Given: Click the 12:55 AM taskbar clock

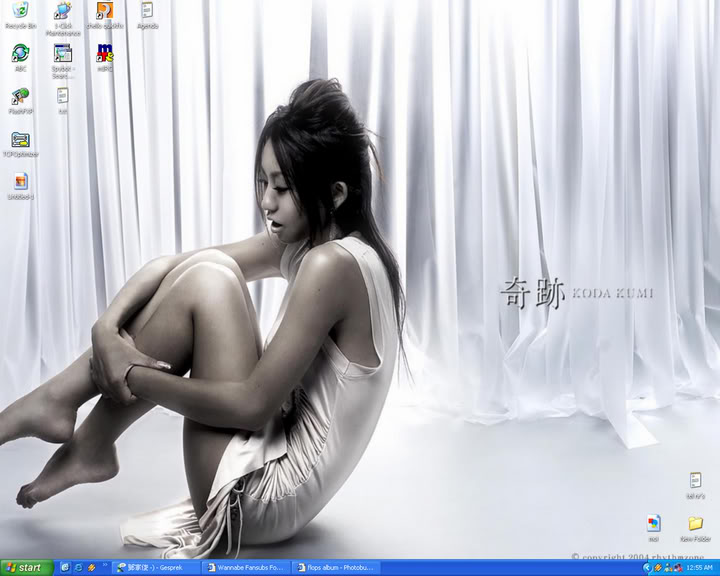Looking at the screenshot, I should 699,568.
